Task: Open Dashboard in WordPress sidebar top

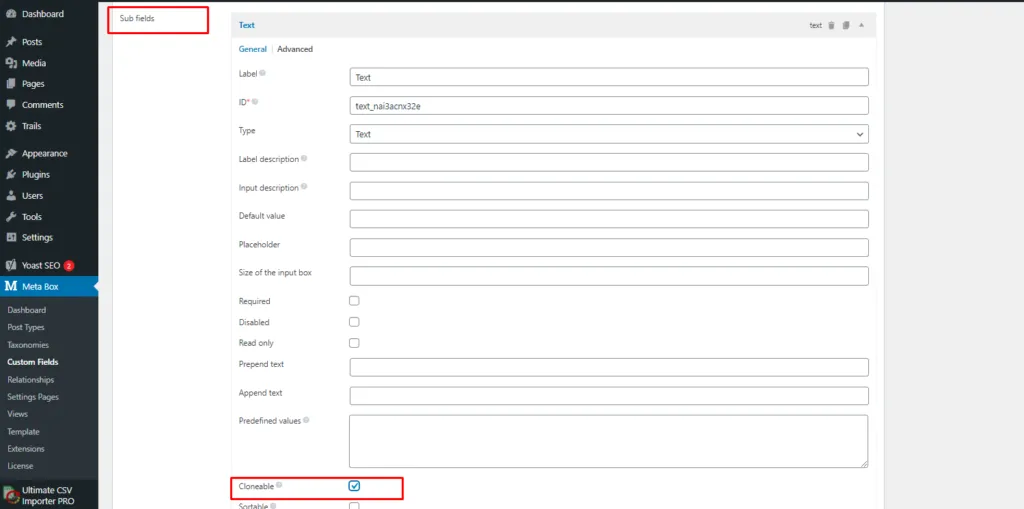Action: [x=42, y=14]
